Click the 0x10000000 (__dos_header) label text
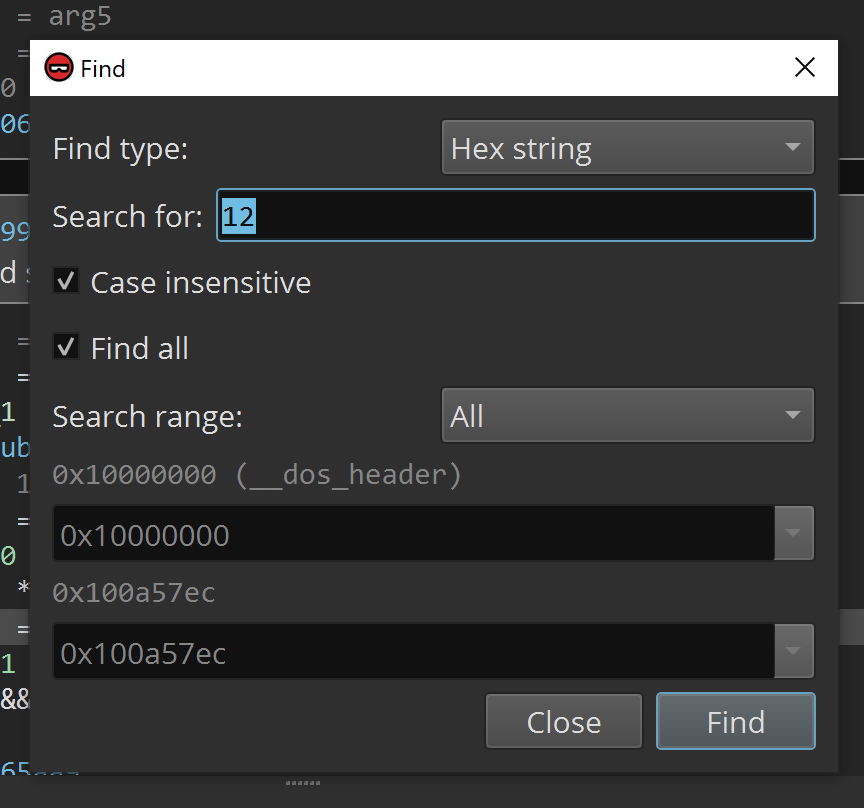 pos(257,475)
